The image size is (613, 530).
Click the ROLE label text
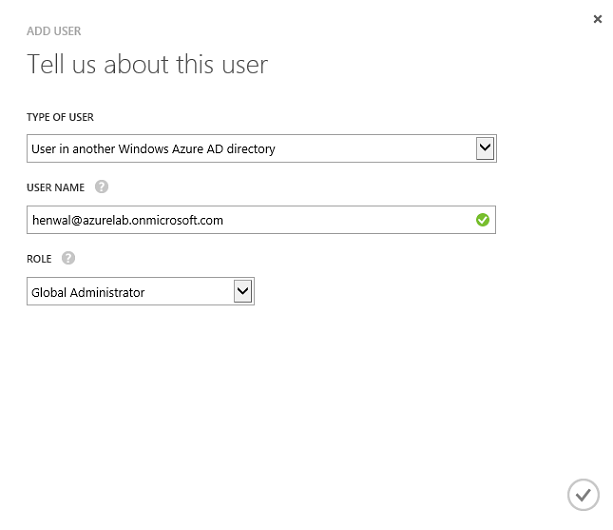pos(39,259)
